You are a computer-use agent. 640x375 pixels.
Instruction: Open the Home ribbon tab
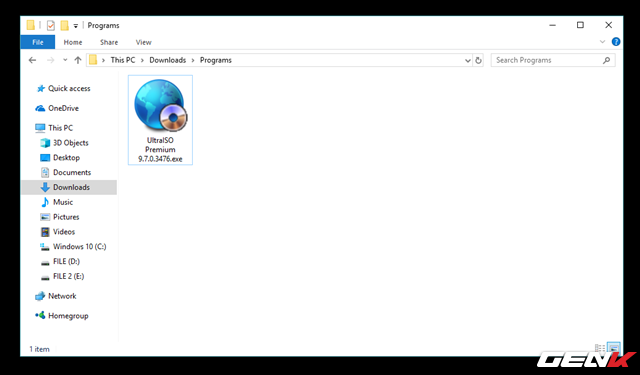(73, 42)
